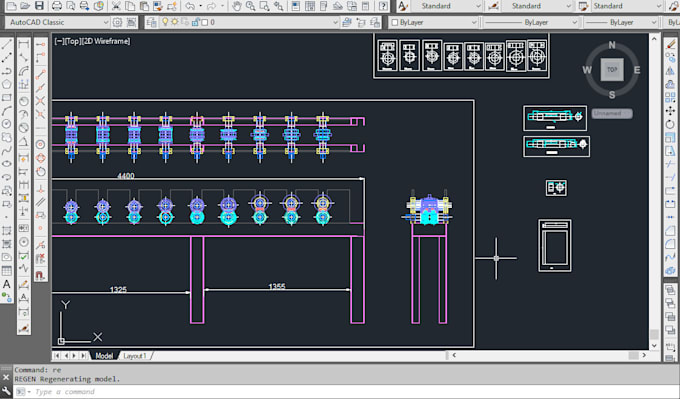Open the AutoCAD Classic workspace dropdown

58,22
